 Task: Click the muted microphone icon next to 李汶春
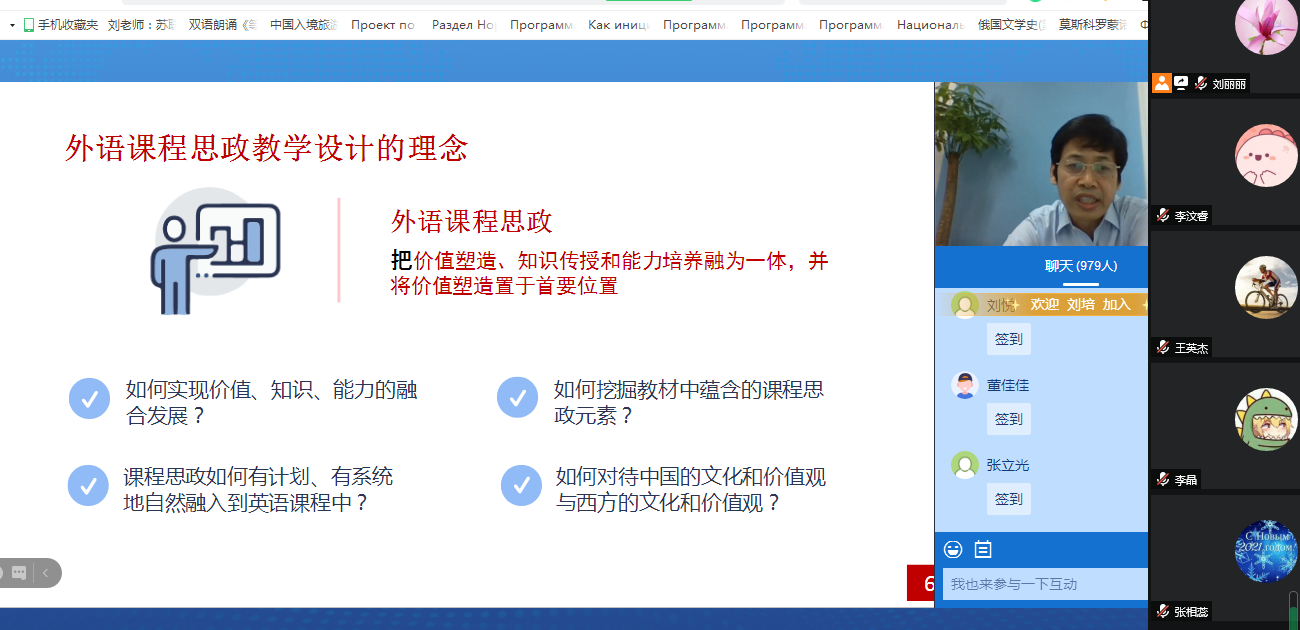1163,215
